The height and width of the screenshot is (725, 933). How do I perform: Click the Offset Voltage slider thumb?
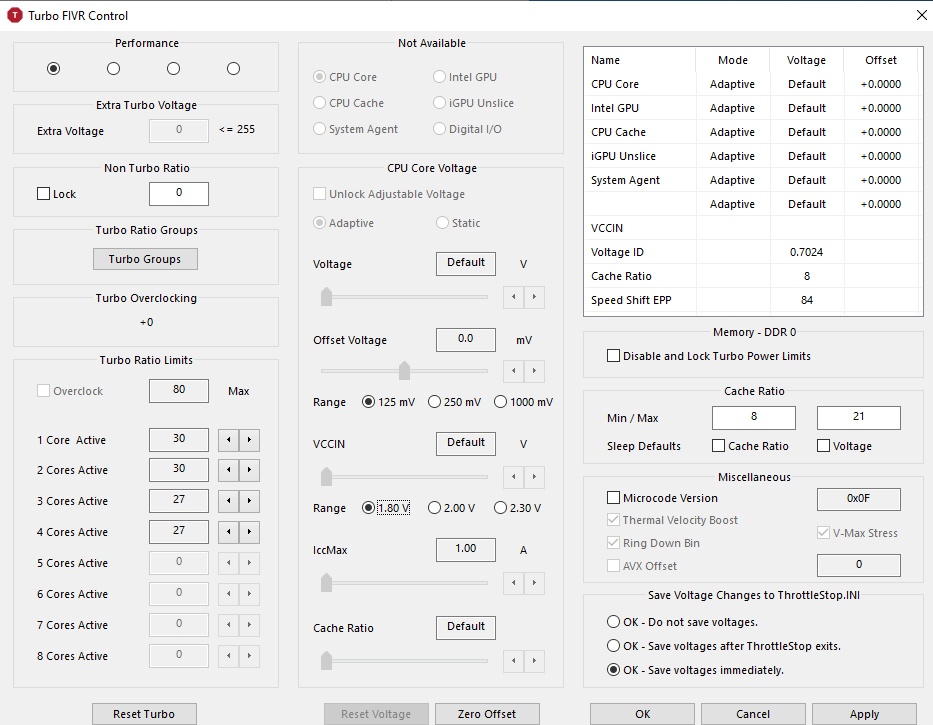[404, 371]
